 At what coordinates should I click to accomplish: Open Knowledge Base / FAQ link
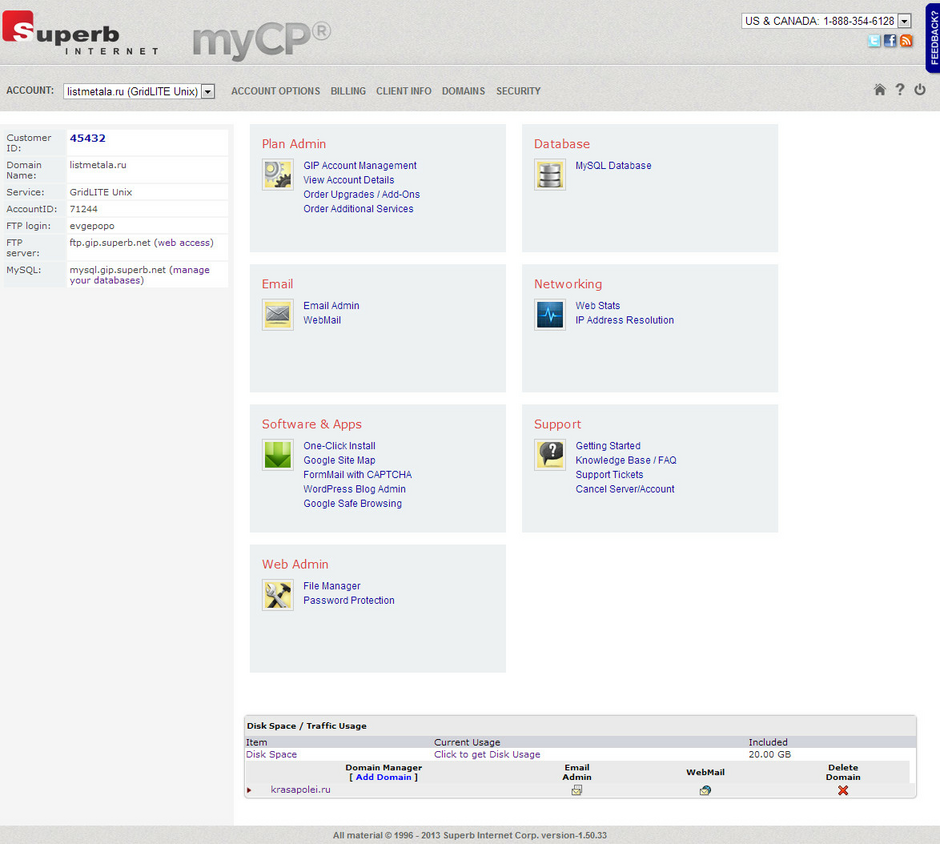tap(626, 460)
